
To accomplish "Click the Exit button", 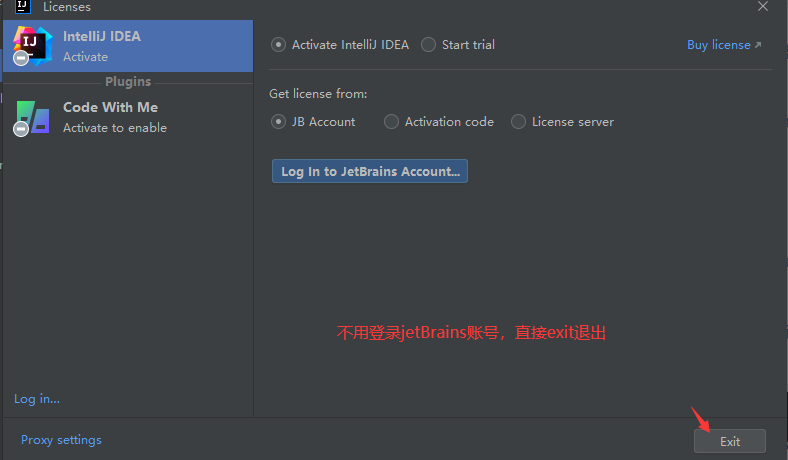I will tap(729, 441).
